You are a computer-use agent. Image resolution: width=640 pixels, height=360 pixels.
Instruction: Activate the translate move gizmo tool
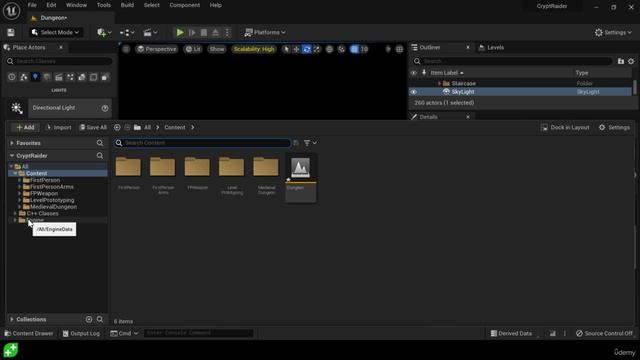(296, 49)
